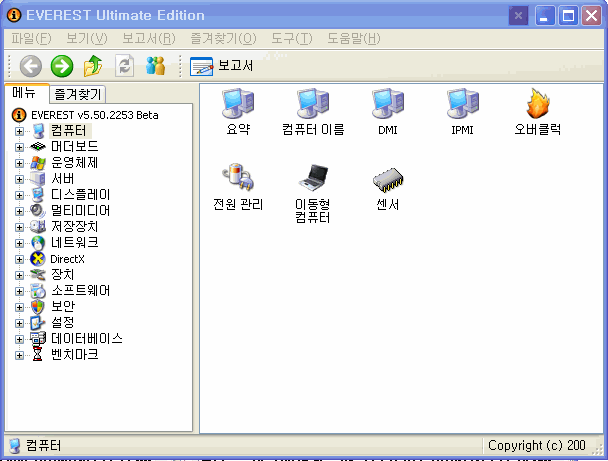Select 장치 tree item
This screenshot has width=608, height=461.
pyautogui.click(x=62, y=275)
